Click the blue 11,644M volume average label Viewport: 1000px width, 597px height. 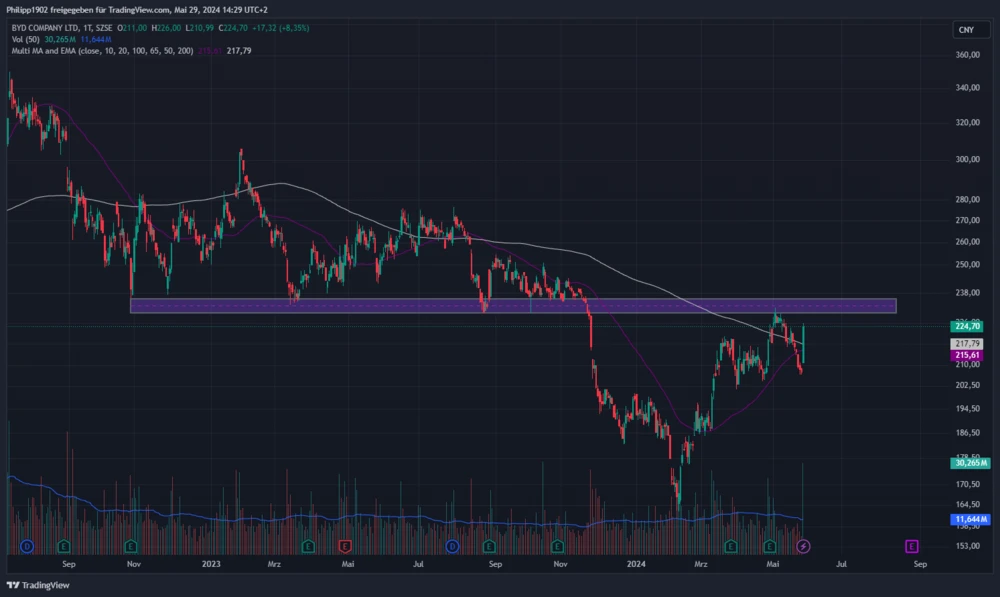tap(966, 520)
